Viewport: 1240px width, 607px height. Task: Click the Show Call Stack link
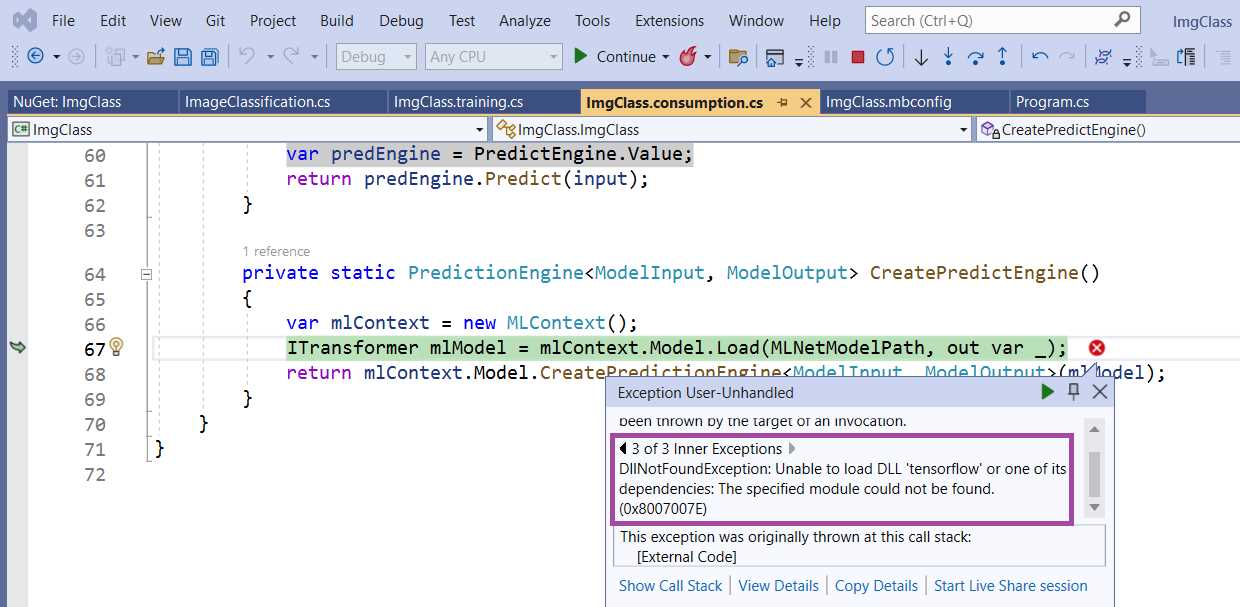point(670,586)
